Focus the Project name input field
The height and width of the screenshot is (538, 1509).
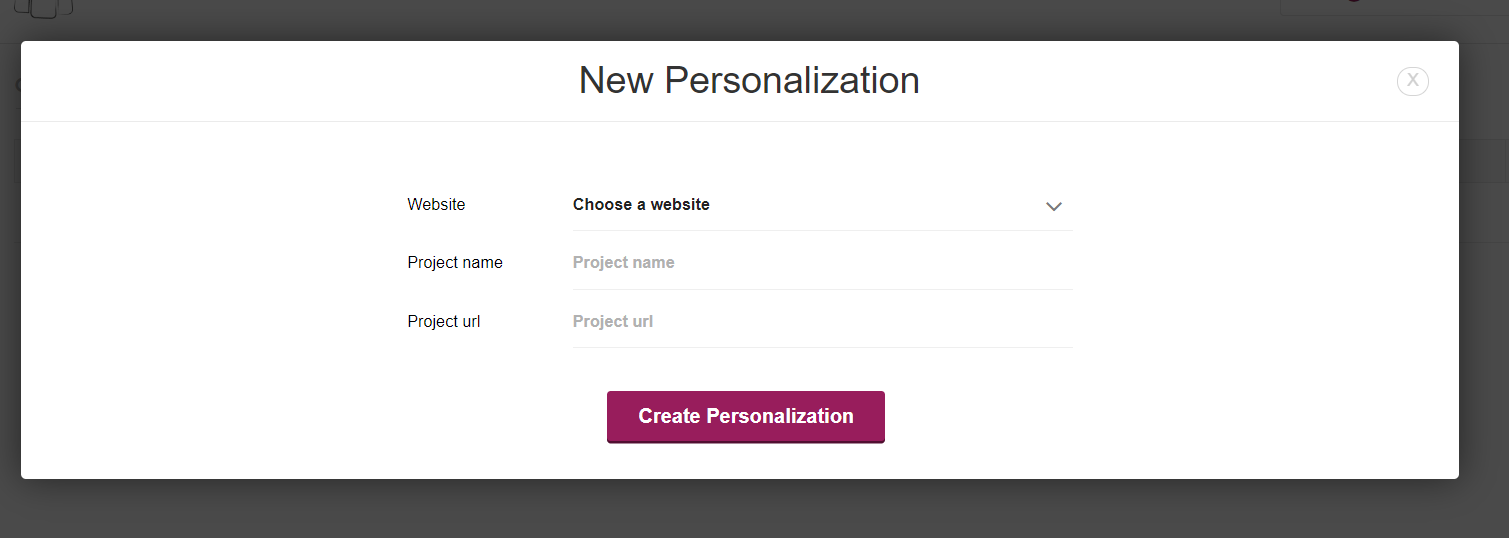click(822, 263)
